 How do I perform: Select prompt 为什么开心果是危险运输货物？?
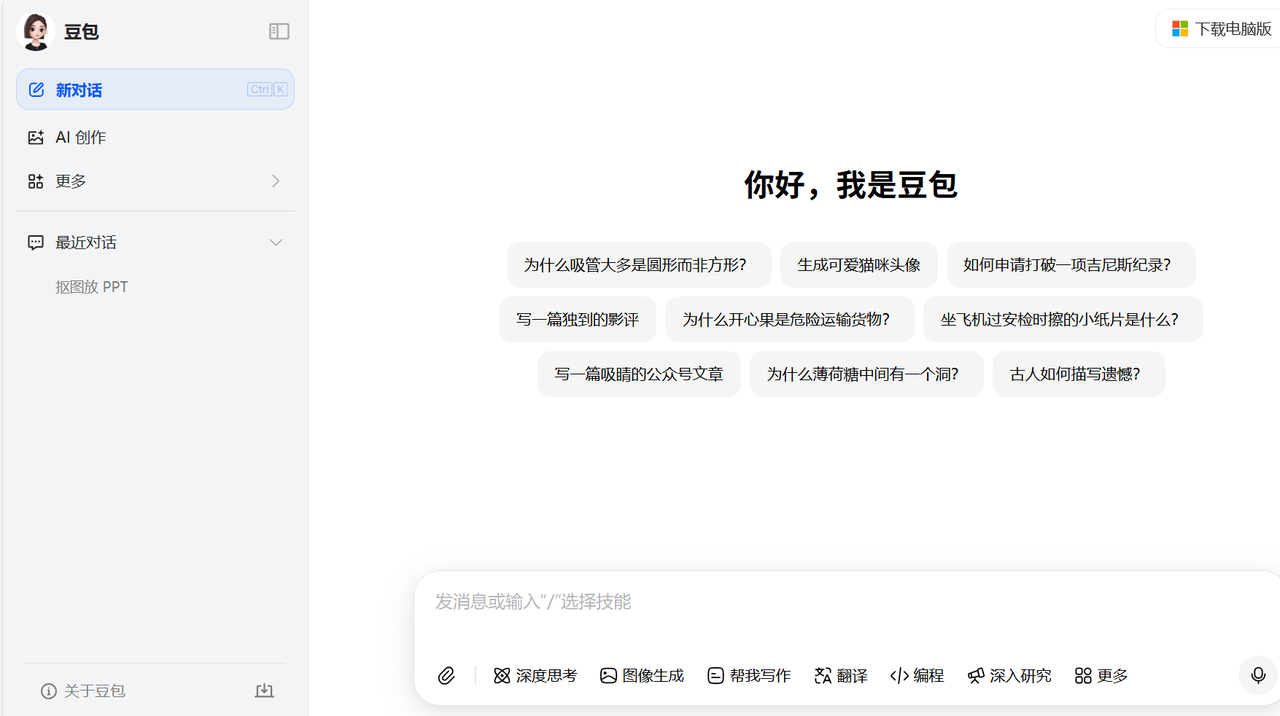pos(789,320)
